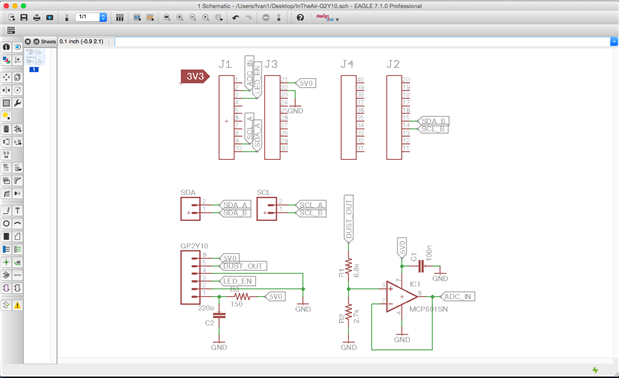Select the Circle tool
Image resolution: width=619 pixels, height=378 pixels.
[6, 223]
